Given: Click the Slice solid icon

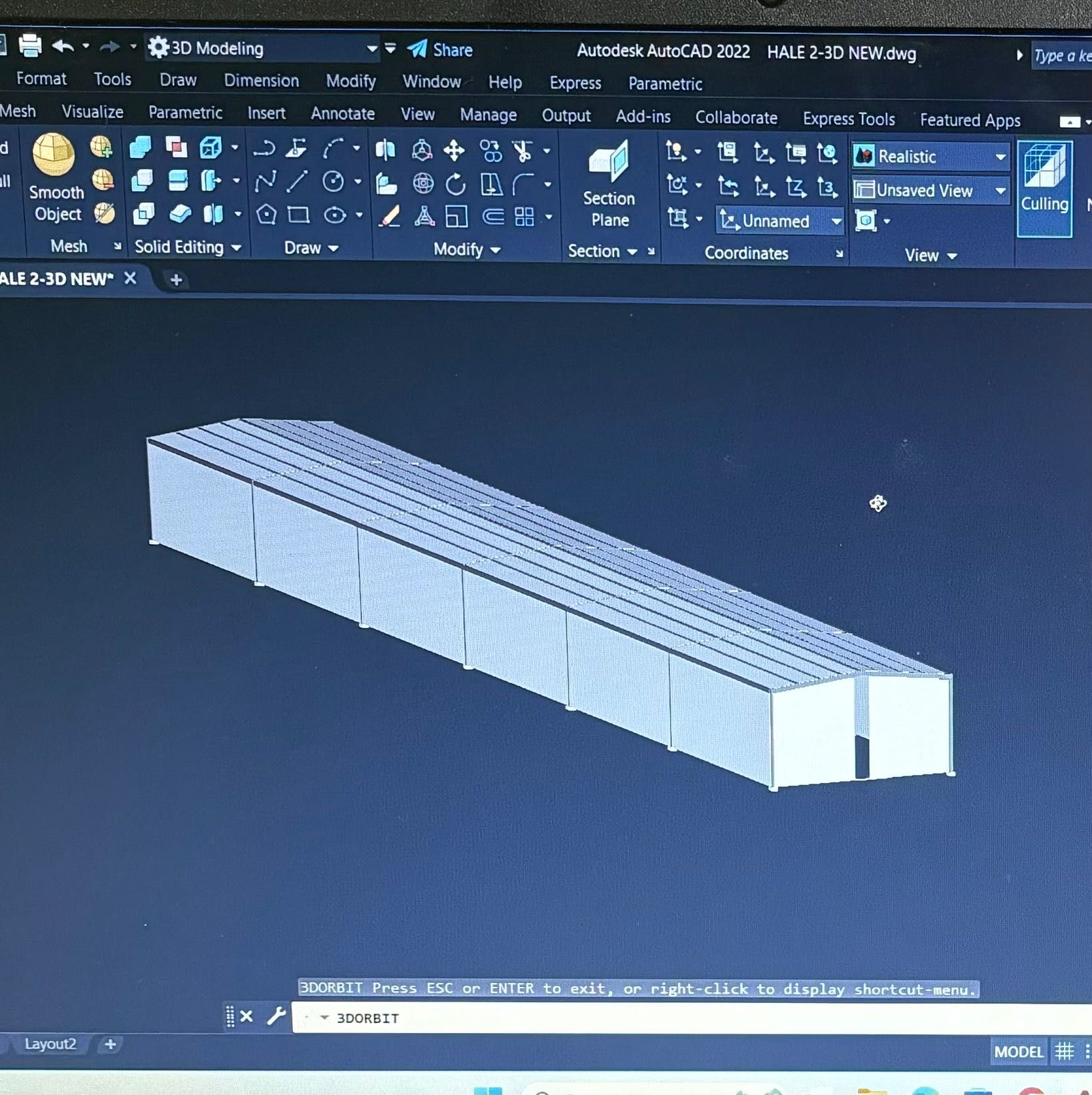Looking at the screenshot, I should 178,180.
